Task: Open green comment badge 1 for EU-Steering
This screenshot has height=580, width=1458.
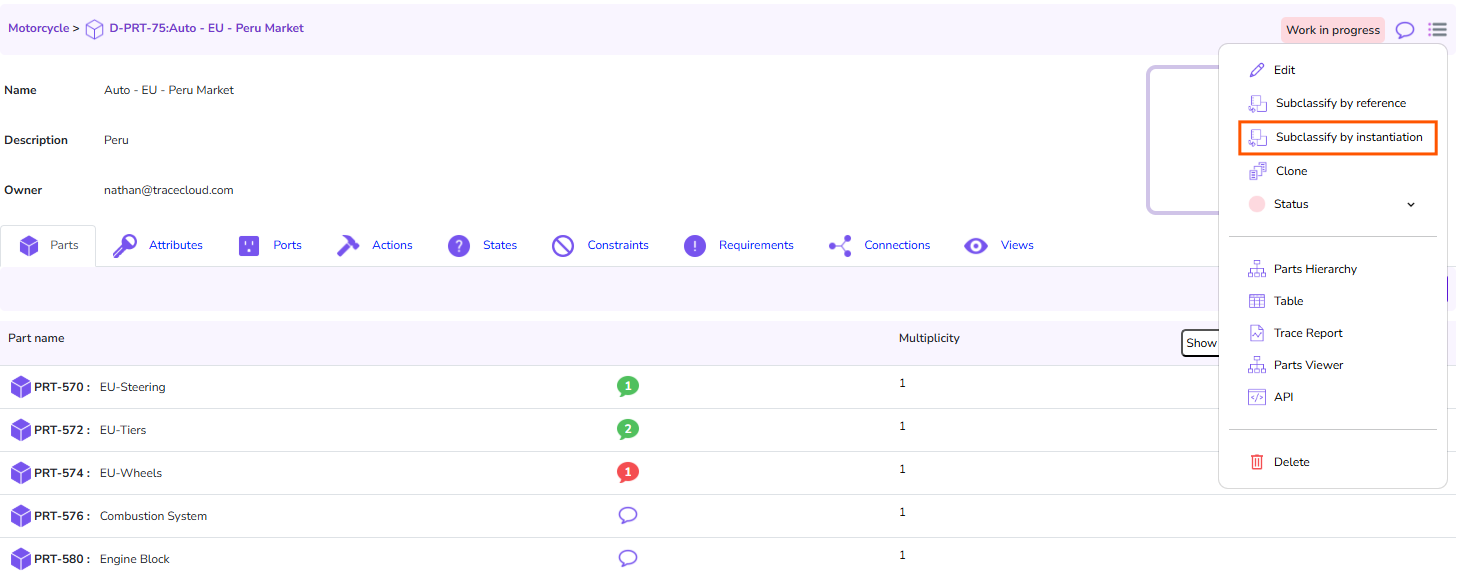Action: click(x=628, y=386)
